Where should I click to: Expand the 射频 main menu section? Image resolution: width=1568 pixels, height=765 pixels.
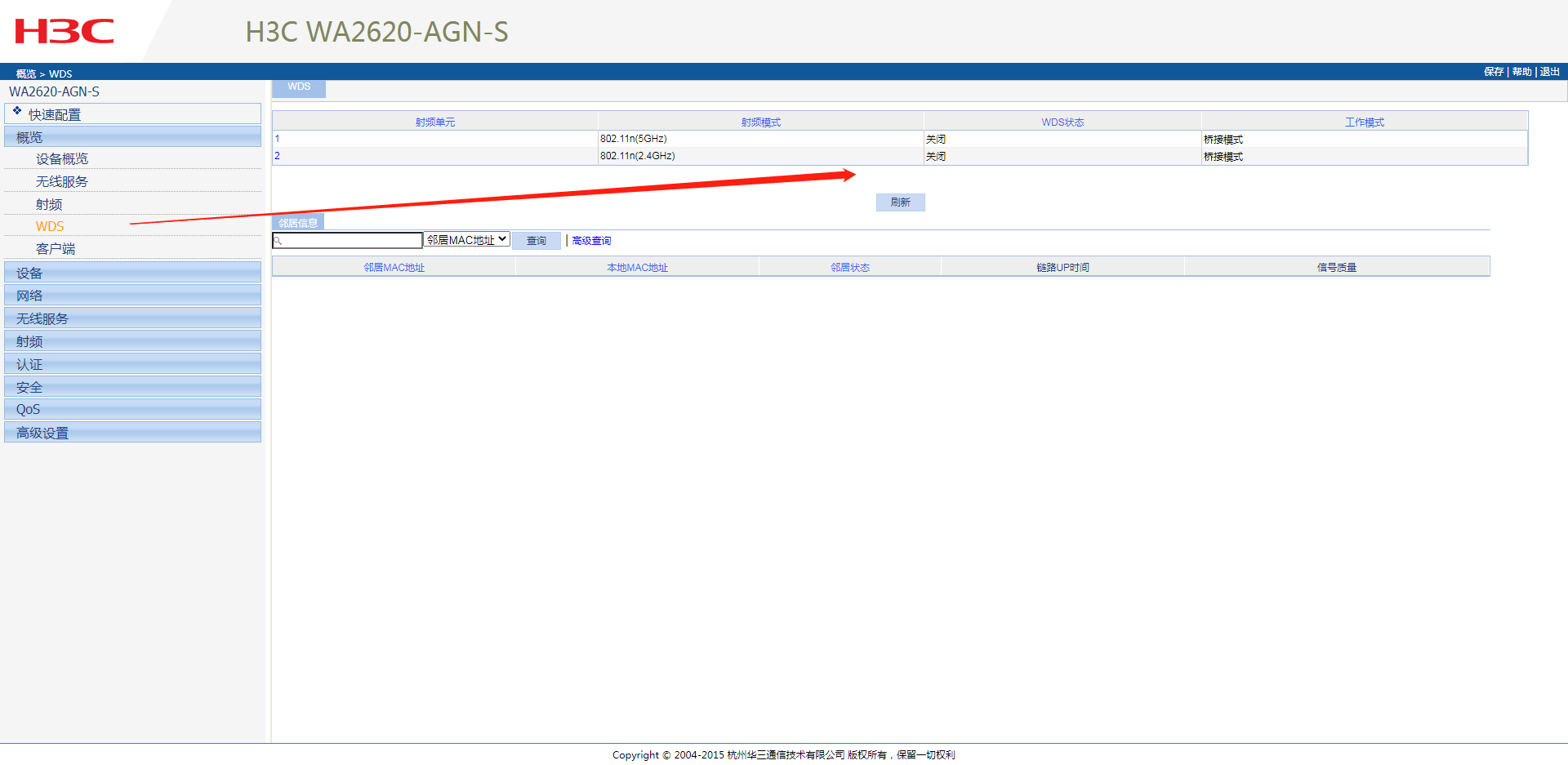point(132,341)
